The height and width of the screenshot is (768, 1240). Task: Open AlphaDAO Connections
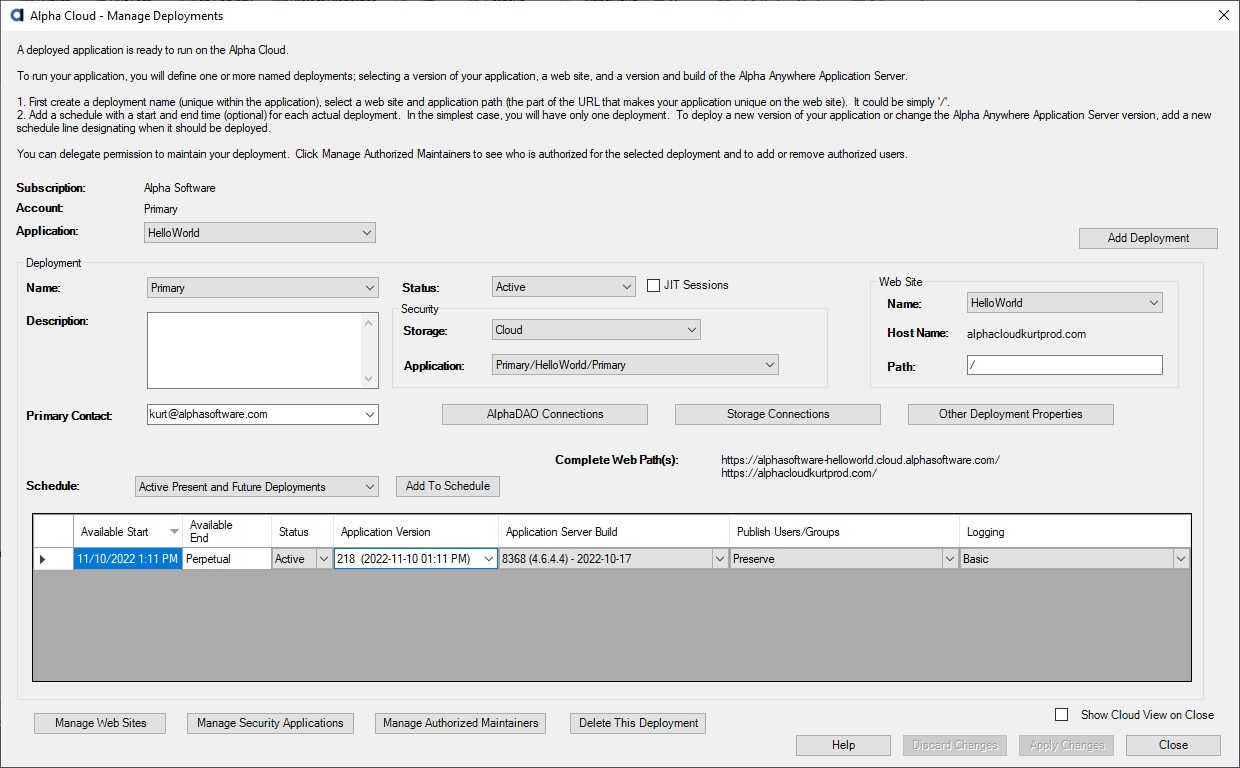[545, 414]
